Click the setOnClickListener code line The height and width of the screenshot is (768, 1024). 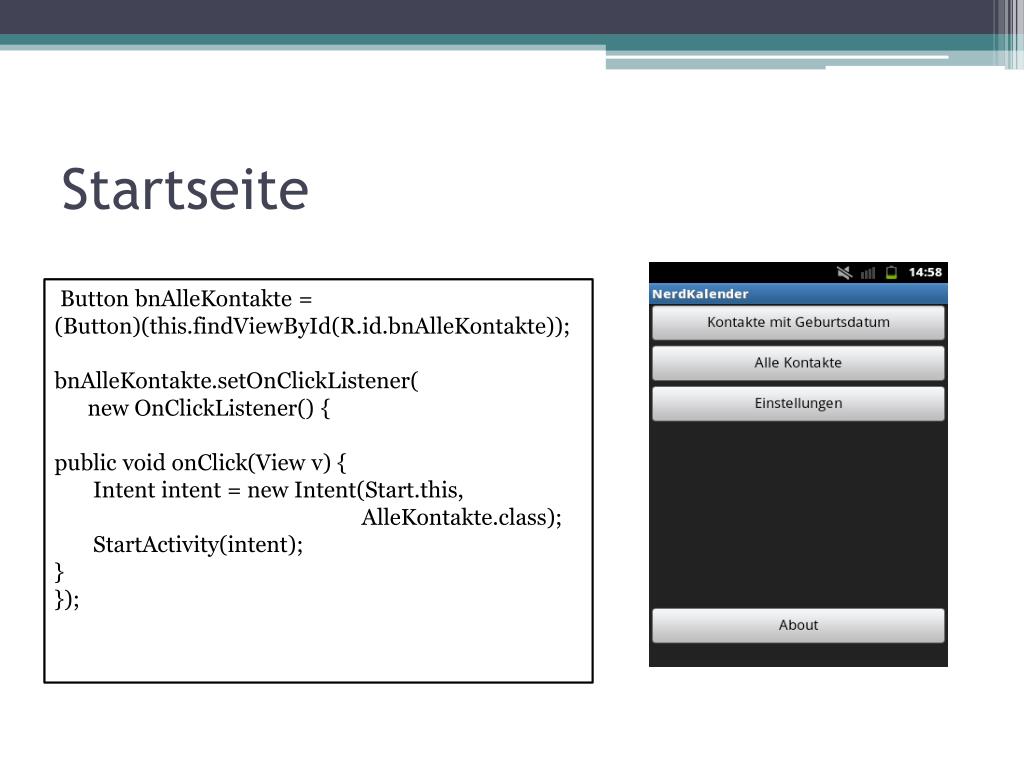tap(236, 381)
